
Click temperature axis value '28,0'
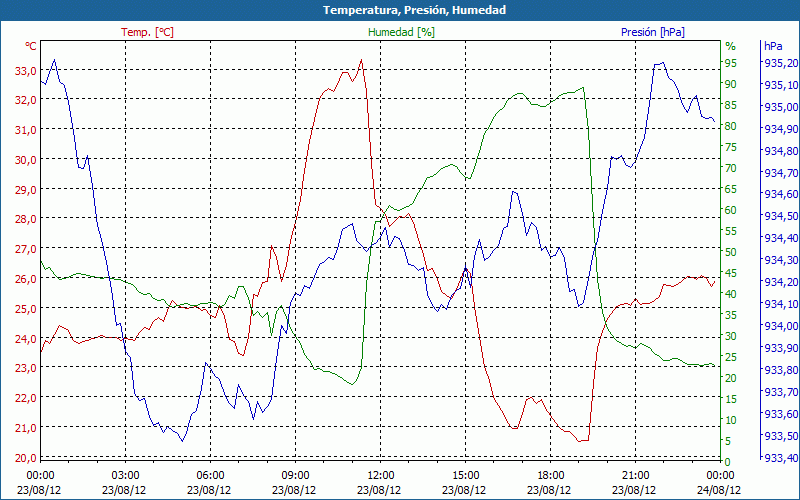(x=25, y=219)
